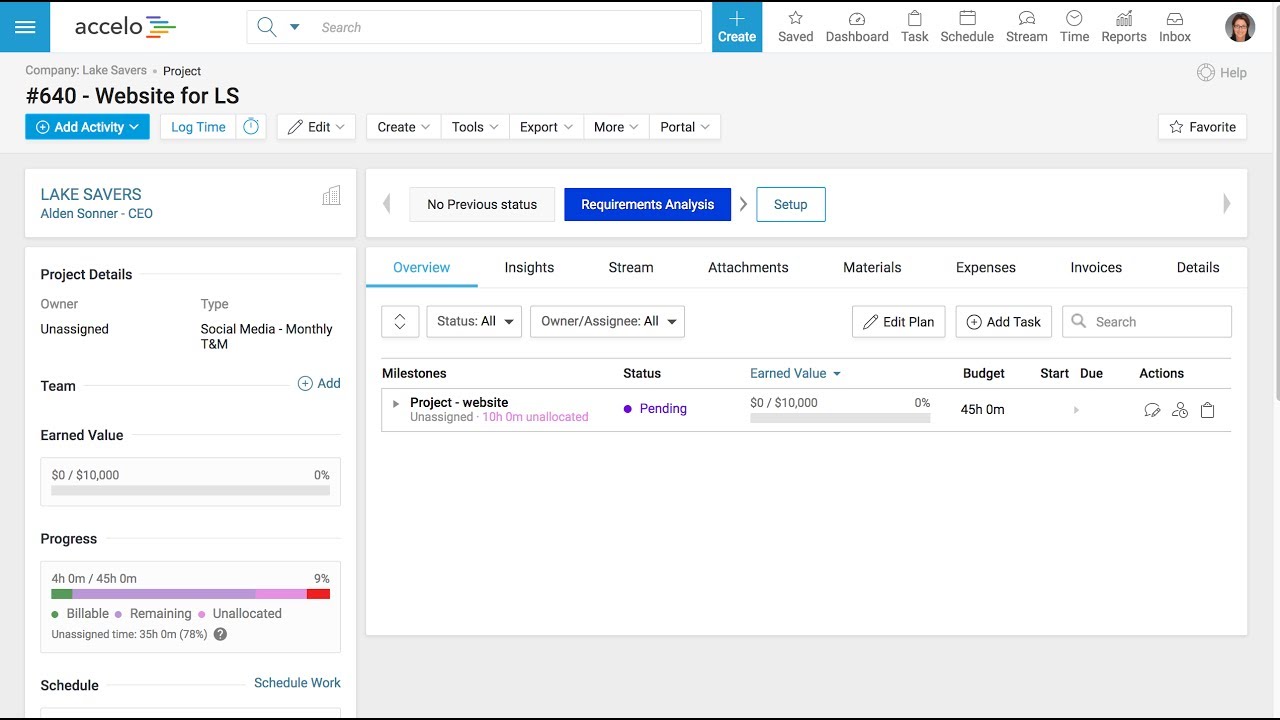1280x720 pixels.
Task: Open the Inbox from the top navigation
Action: coord(1174,27)
